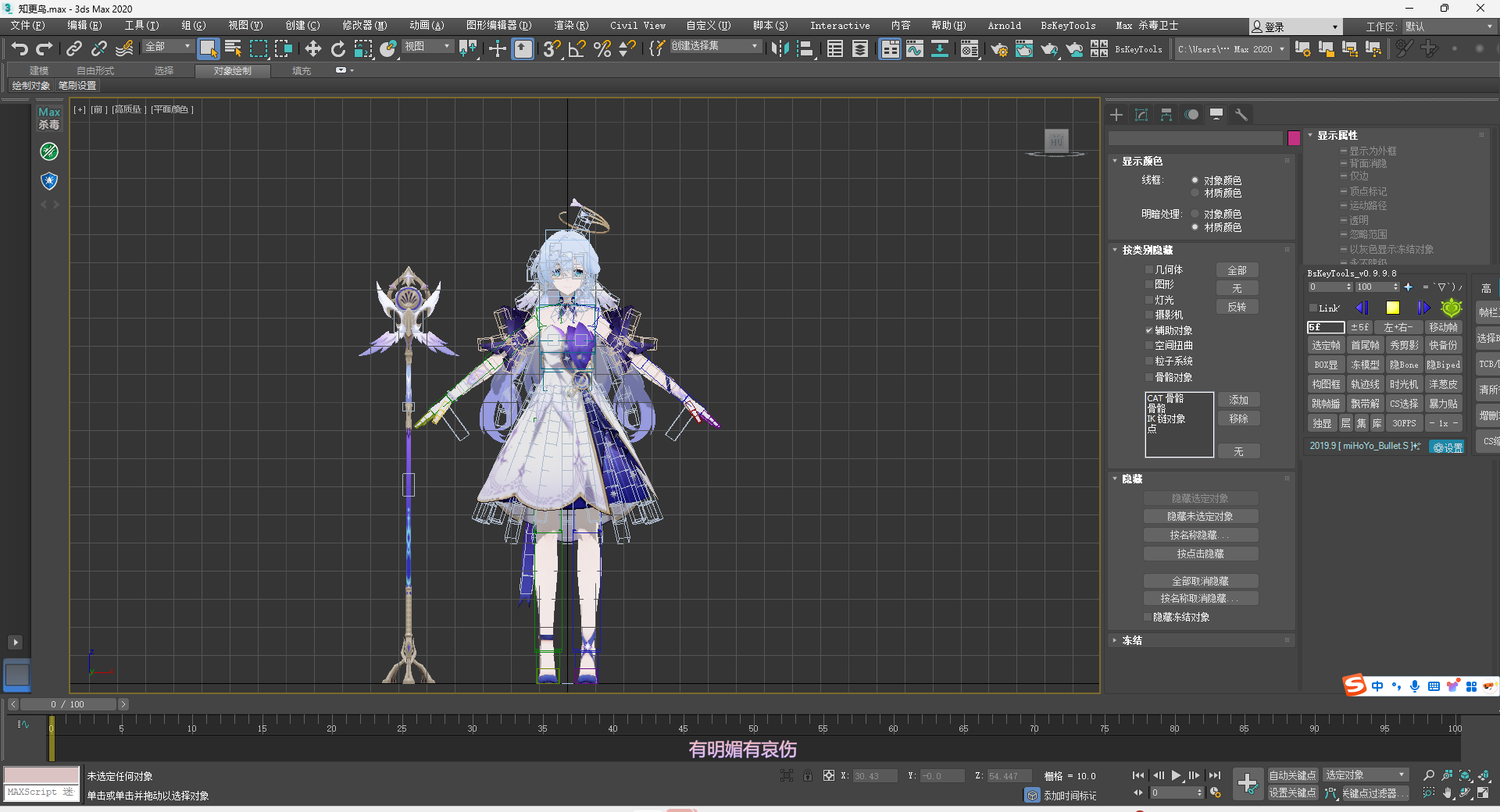Check the 图形 hide category box
Screen dimensions: 1500x812
tap(1149, 284)
